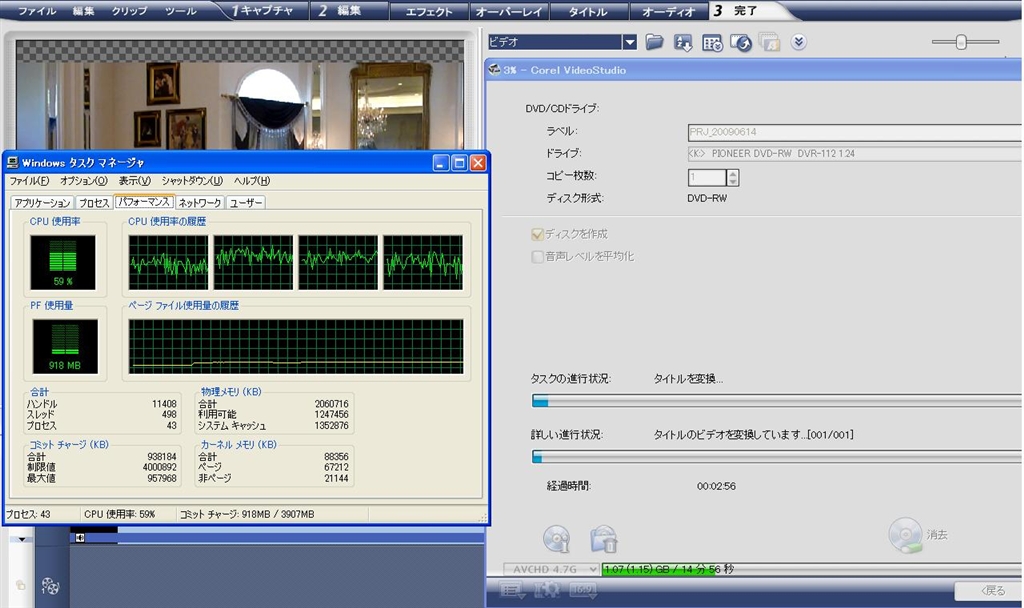The image size is (1024, 608).
Task: Select the ネットワーク tab in Task Manager
Action: tap(200, 203)
